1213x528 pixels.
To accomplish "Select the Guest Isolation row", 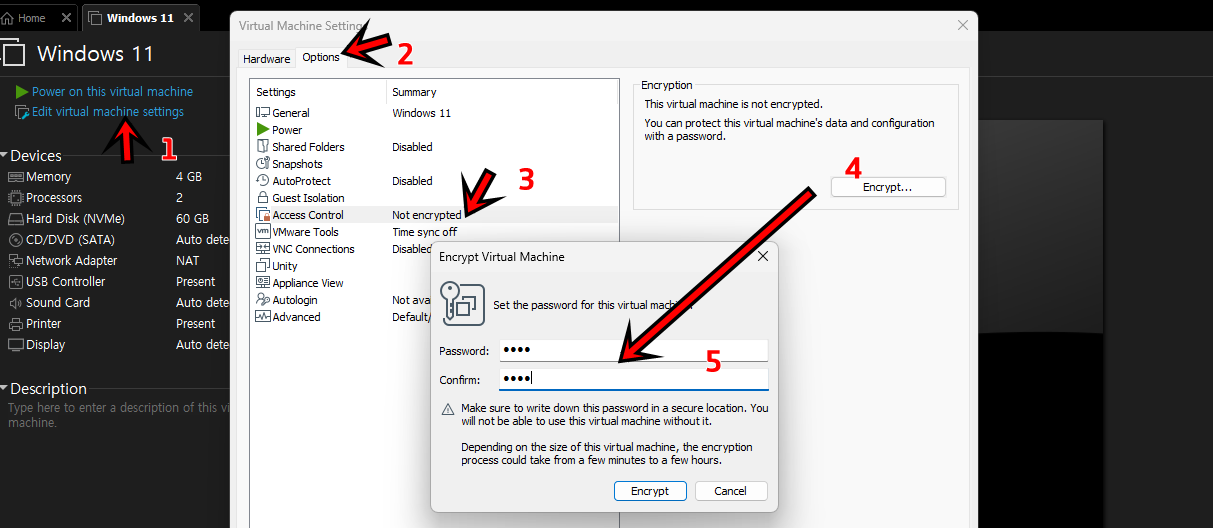I will point(434,198).
